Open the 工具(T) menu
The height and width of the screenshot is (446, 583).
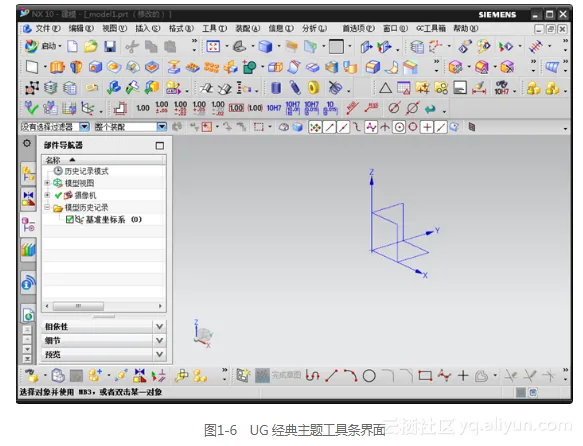click(215, 29)
